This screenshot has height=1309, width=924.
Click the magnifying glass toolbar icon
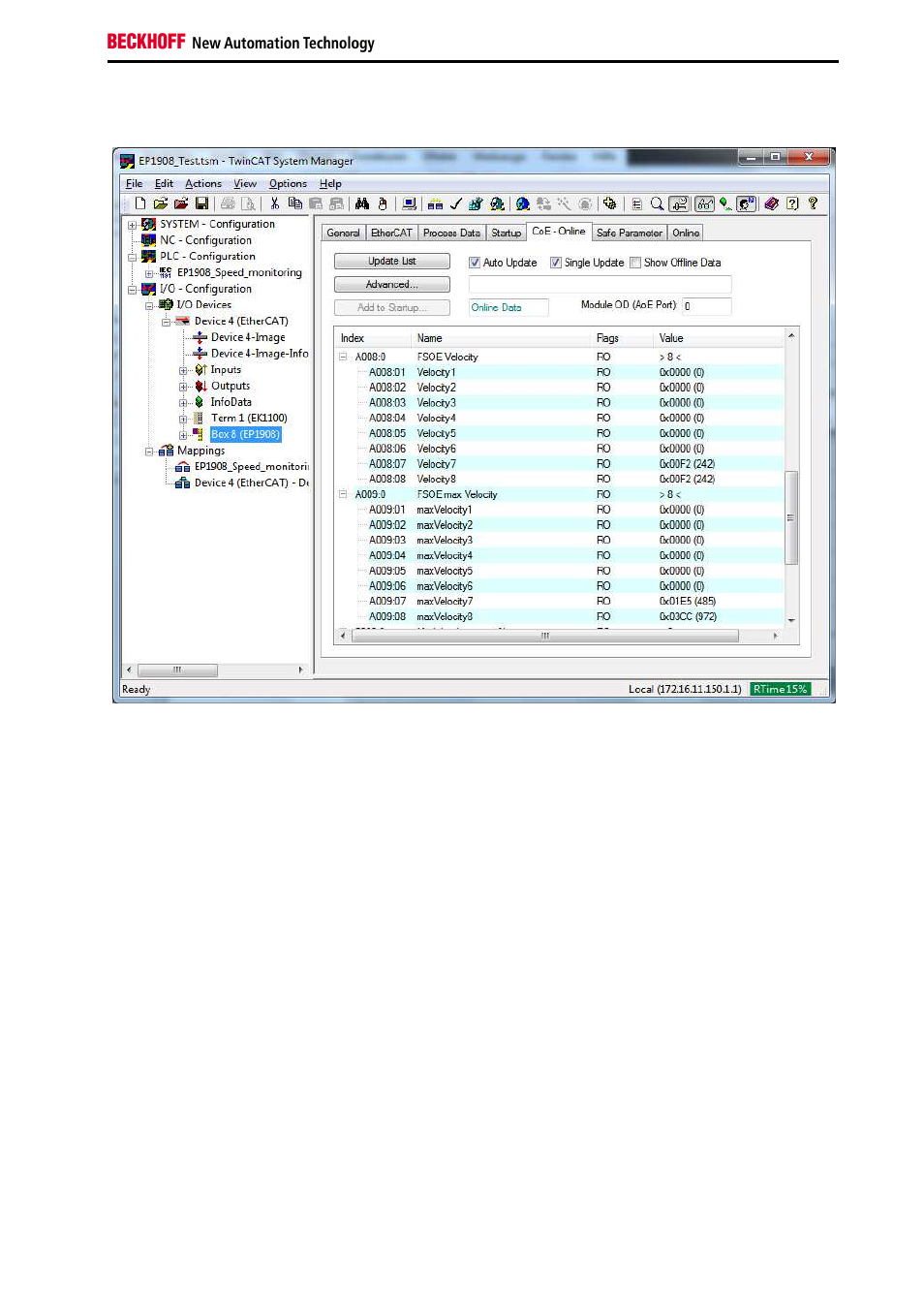point(657,203)
